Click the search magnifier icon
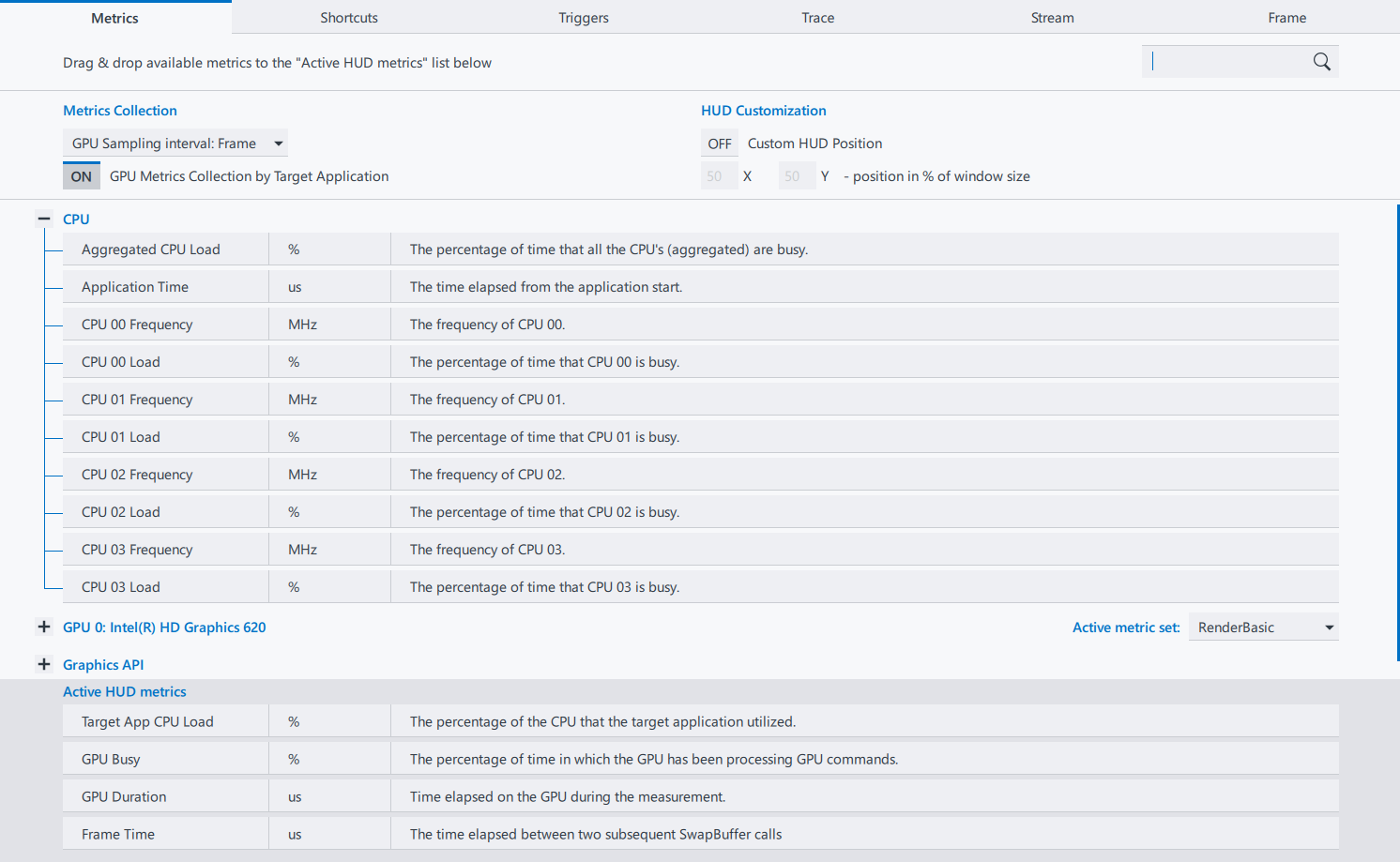This screenshot has height=862, width=1400. coord(1321,62)
